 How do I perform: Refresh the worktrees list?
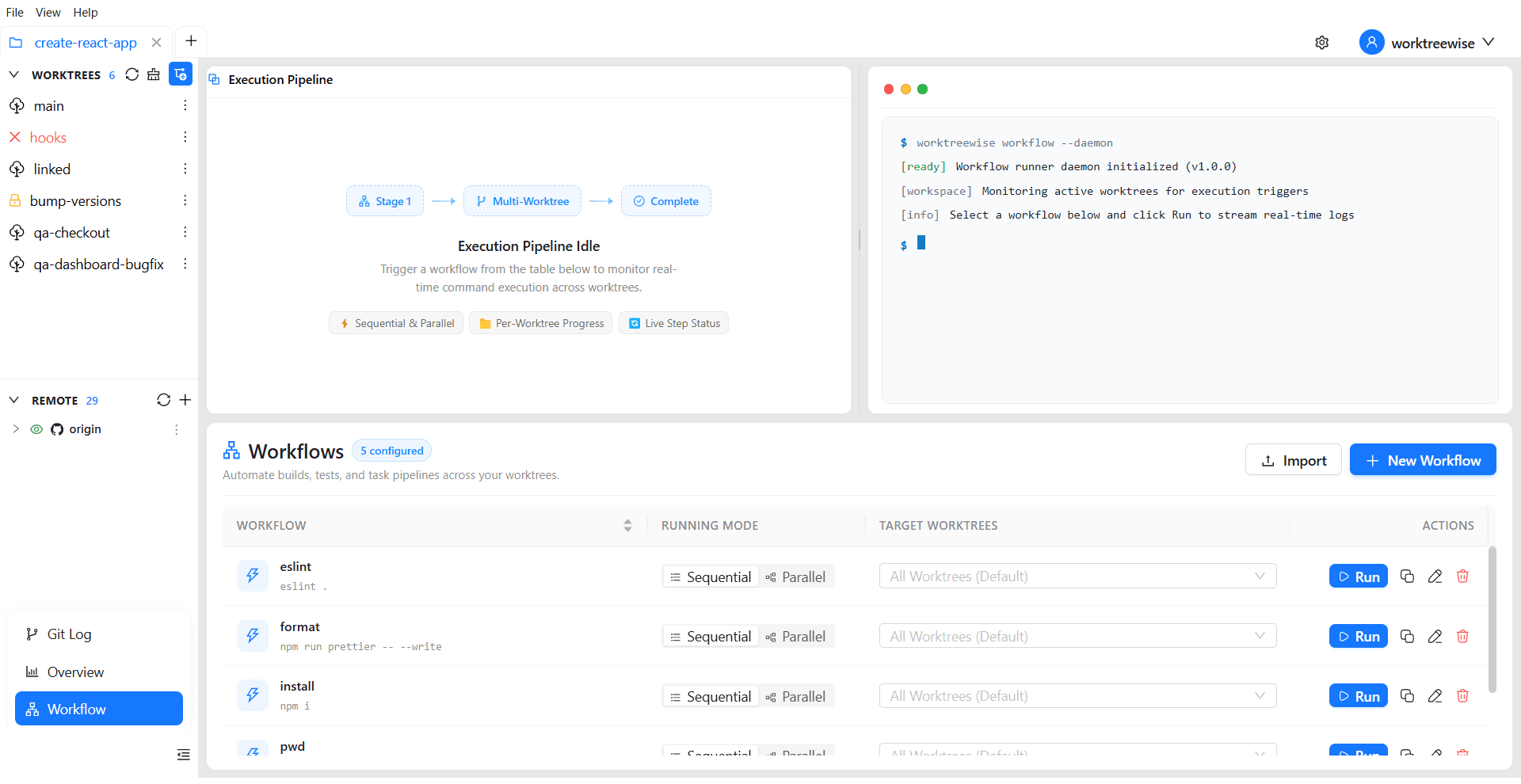[132, 74]
